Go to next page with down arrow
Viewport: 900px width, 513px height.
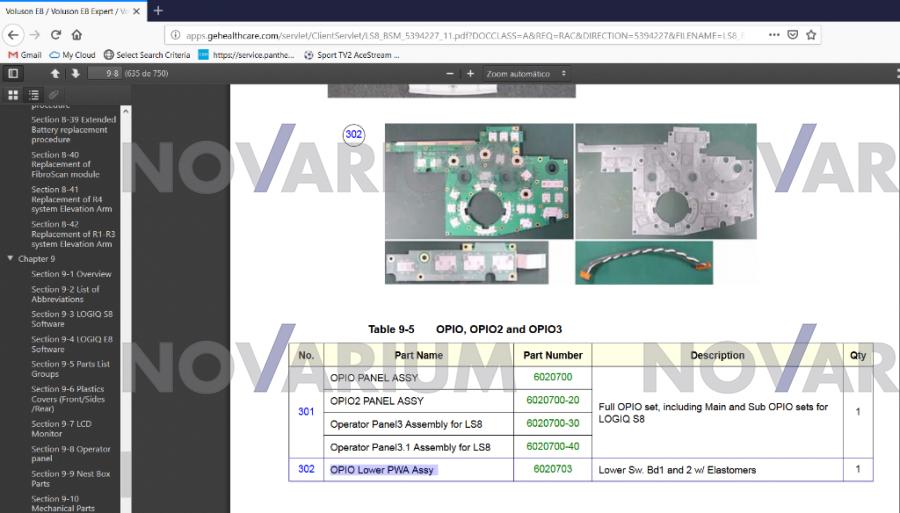click(x=75, y=74)
